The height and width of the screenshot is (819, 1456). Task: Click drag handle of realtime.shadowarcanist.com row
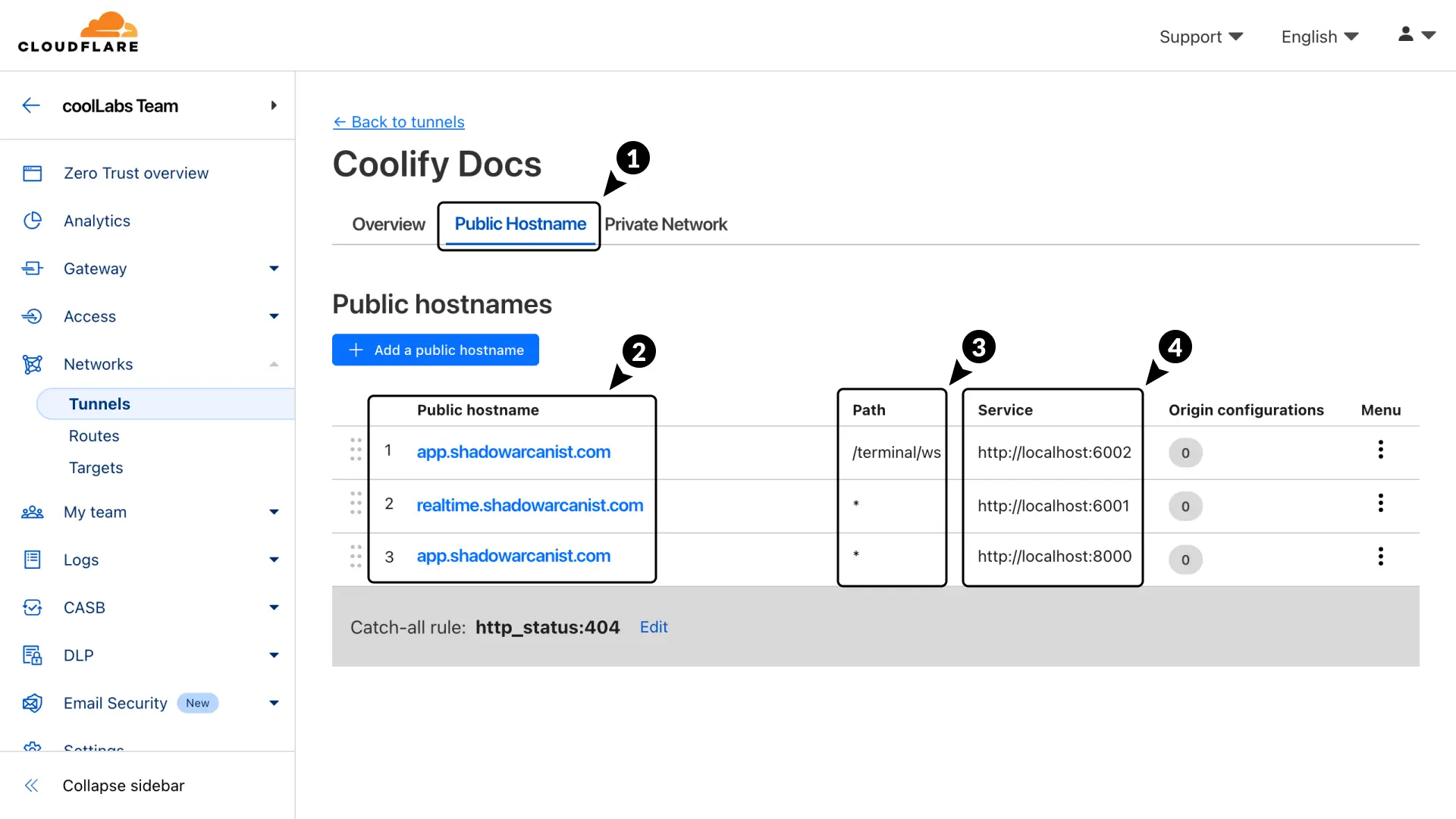[x=356, y=503]
